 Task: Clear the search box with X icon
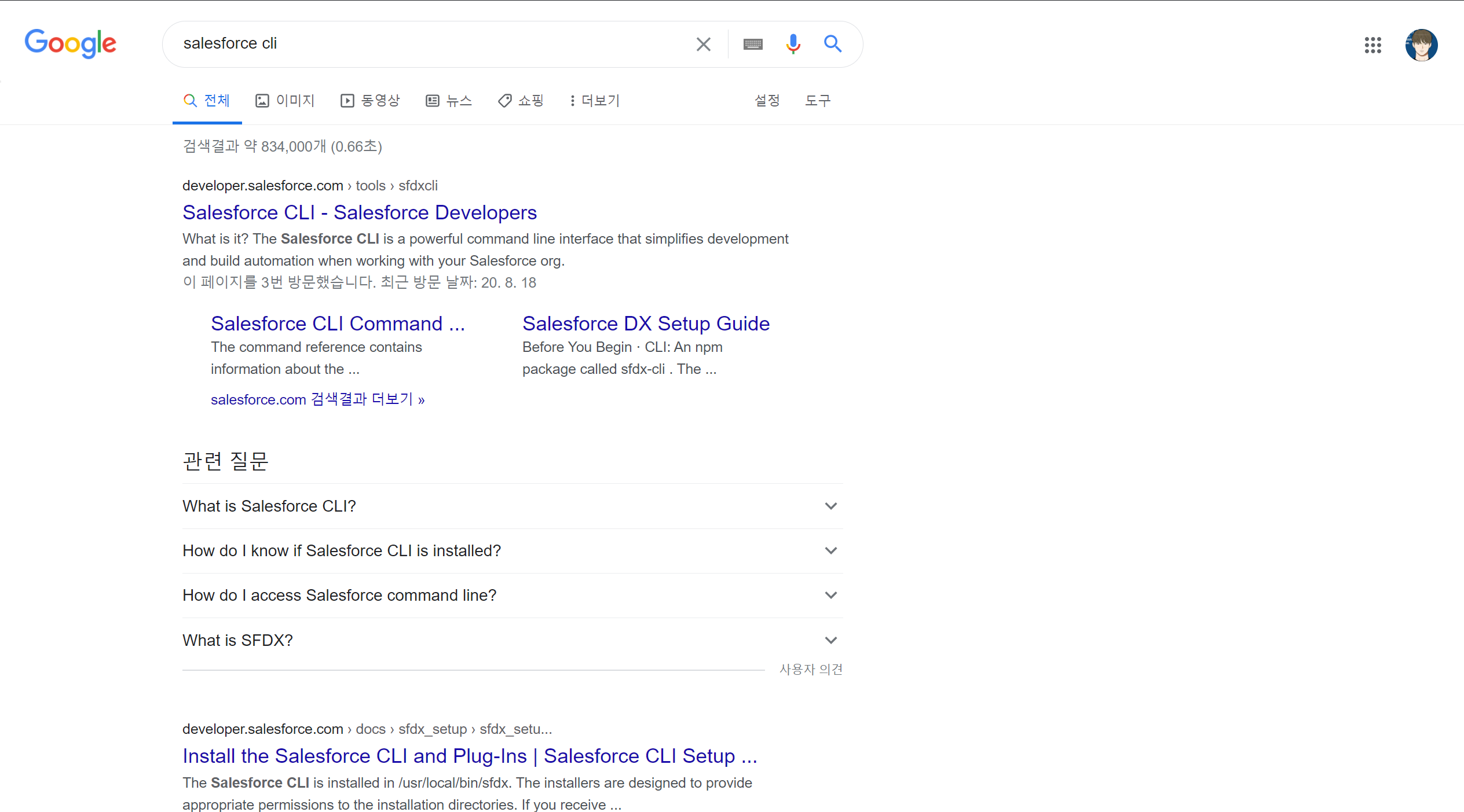[x=703, y=44]
